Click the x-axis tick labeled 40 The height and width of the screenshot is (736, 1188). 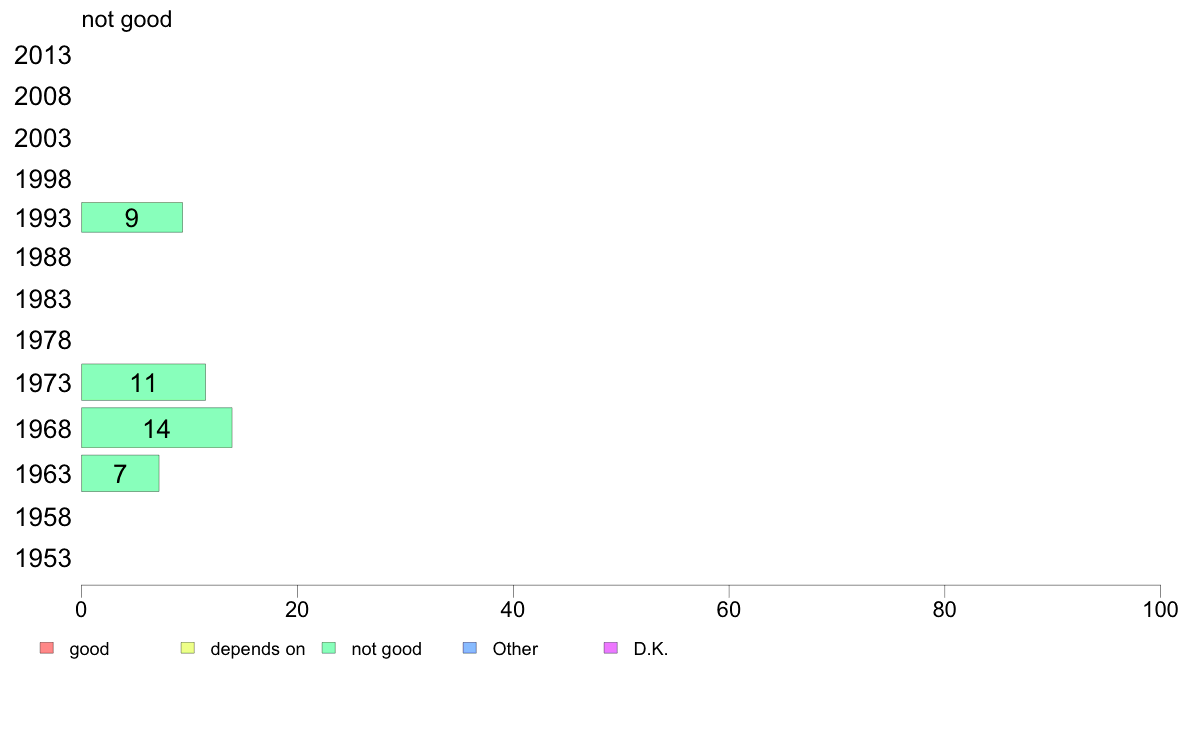pyautogui.click(x=513, y=609)
